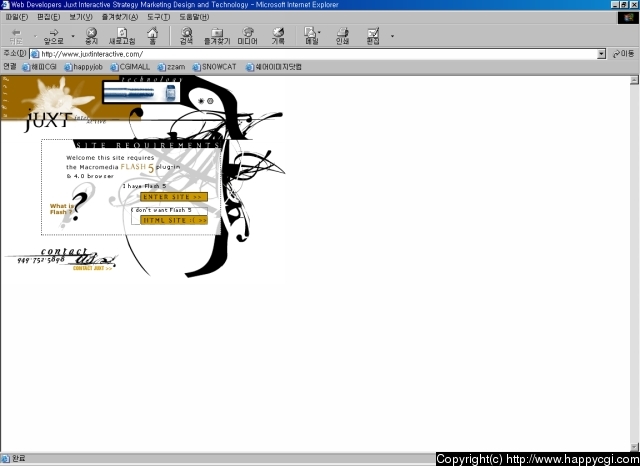The height and width of the screenshot is (466, 640).
Task: Go back with the 뒤로 arrow button
Action: click(x=16, y=36)
